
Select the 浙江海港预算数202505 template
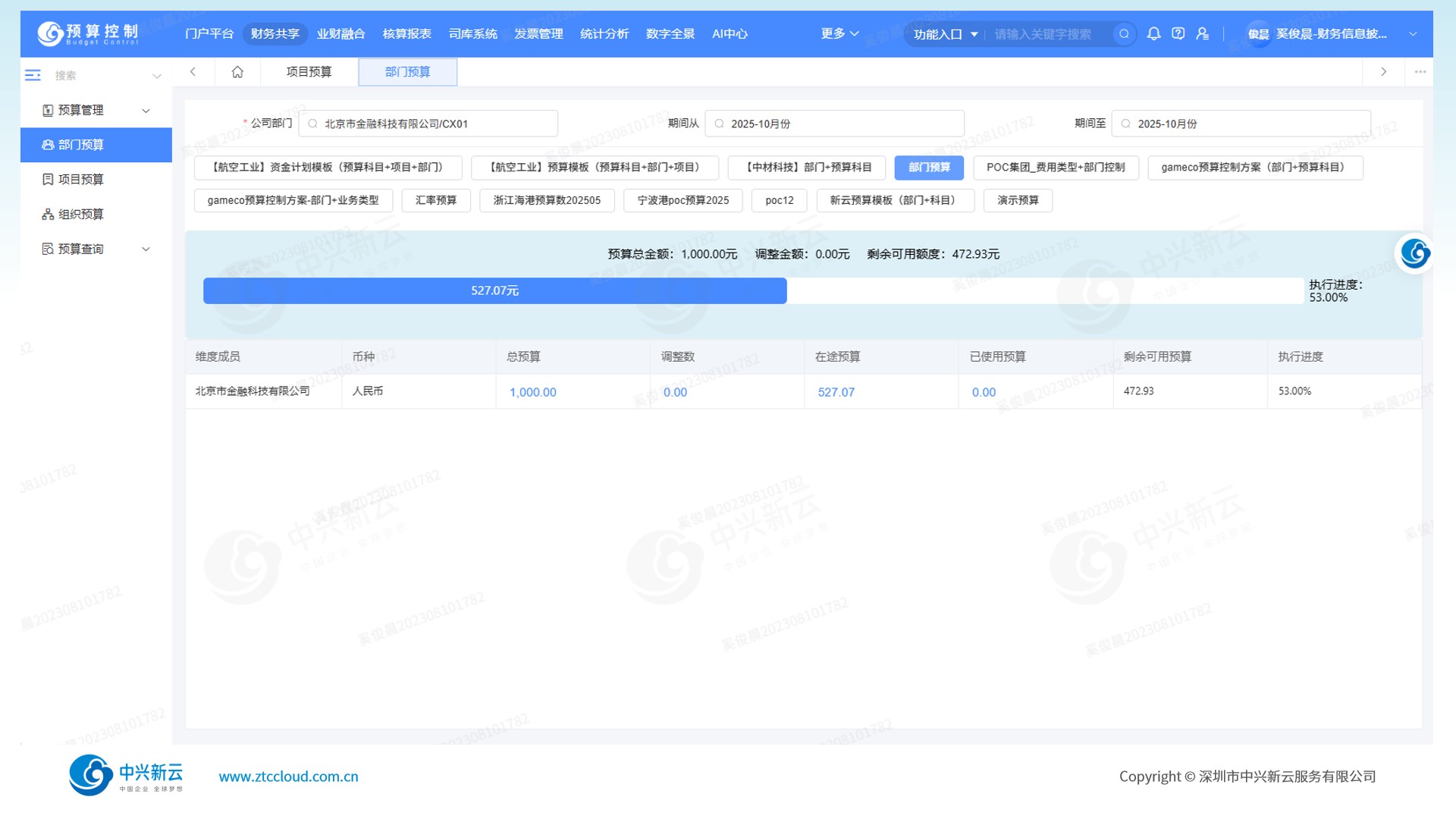click(x=547, y=200)
